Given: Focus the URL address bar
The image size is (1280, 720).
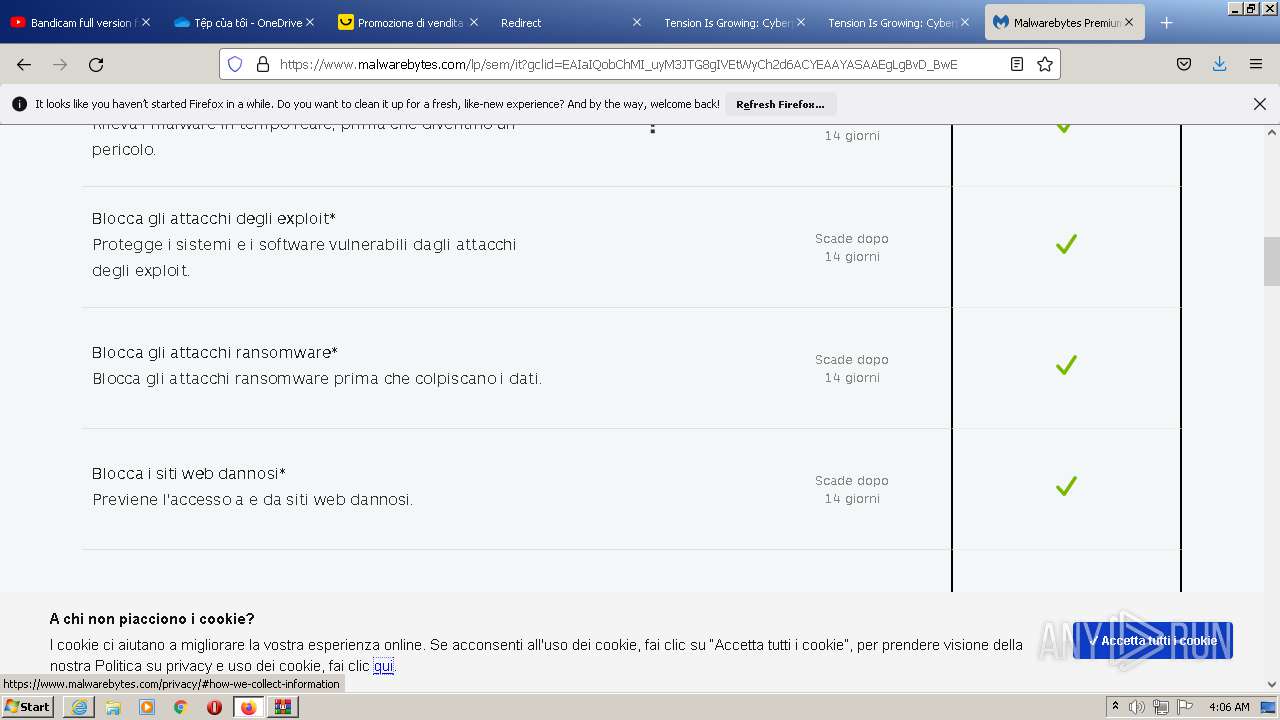Looking at the screenshot, I should [640, 64].
